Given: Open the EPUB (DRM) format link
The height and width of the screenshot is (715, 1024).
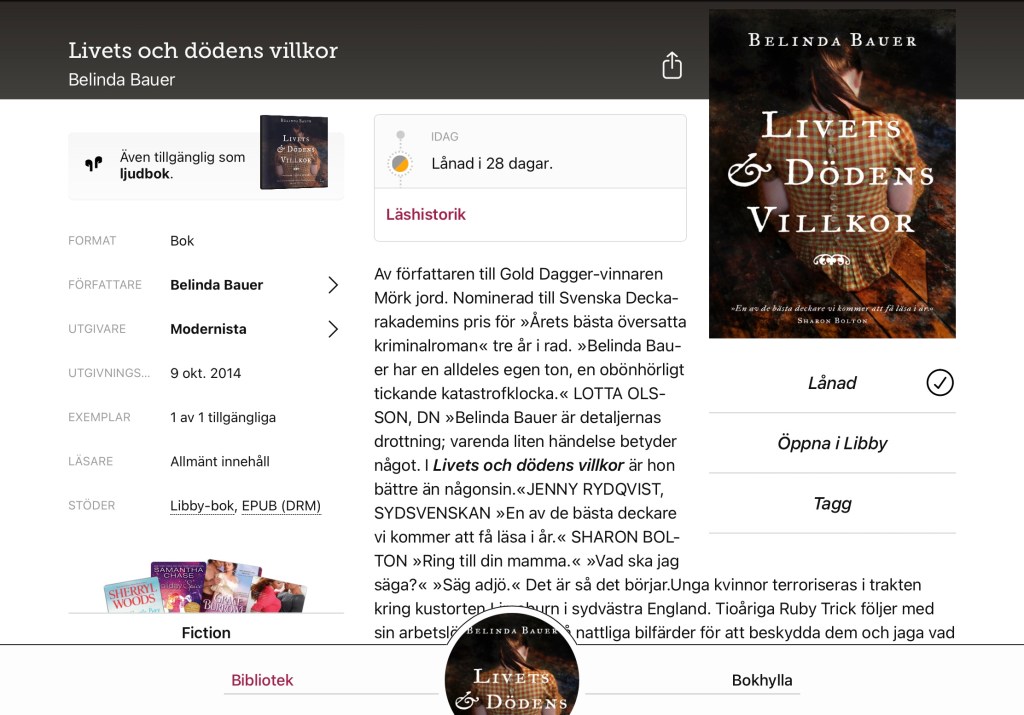Looking at the screenshot, I should coord(281,506).
